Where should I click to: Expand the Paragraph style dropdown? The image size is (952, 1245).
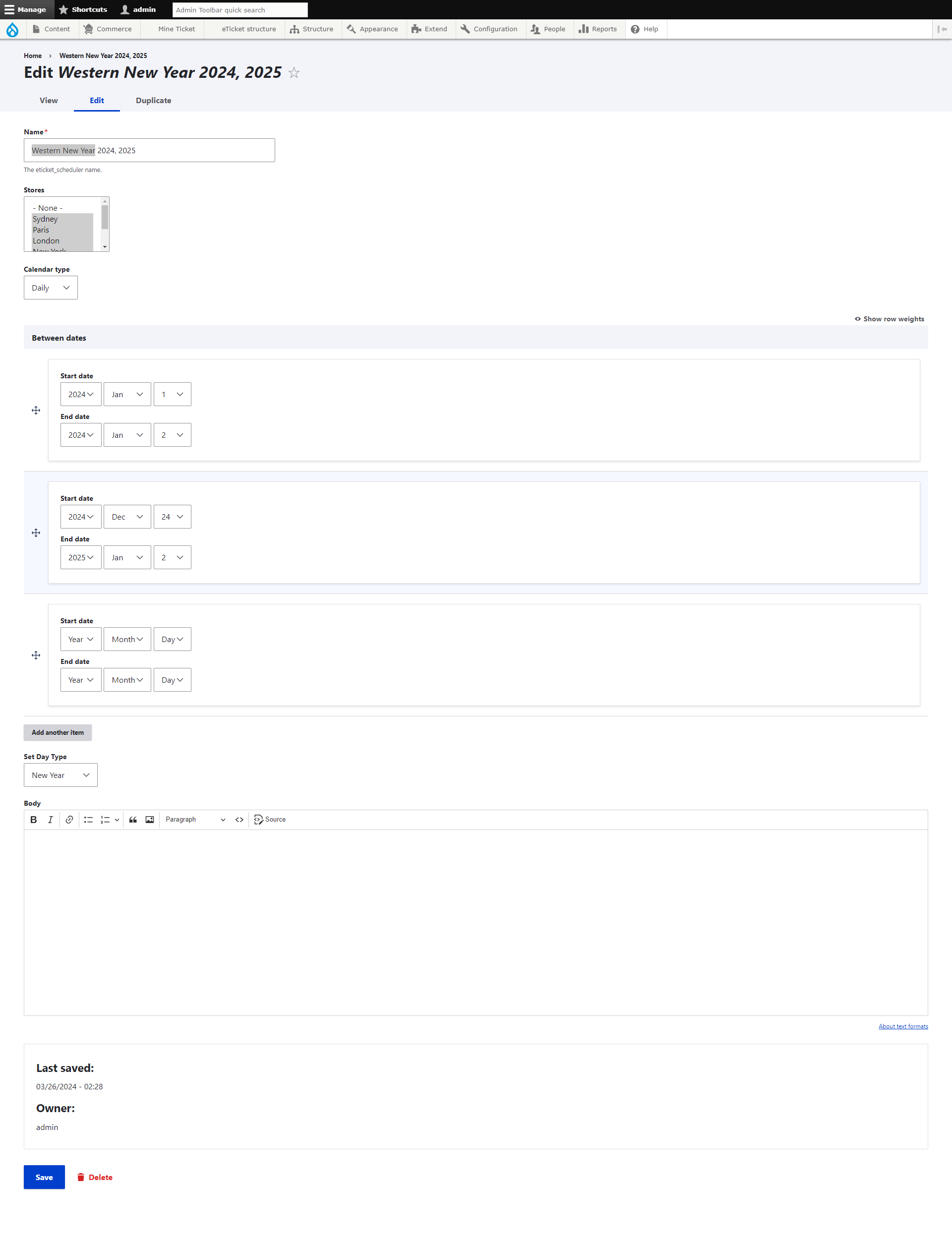pos(197,819)
